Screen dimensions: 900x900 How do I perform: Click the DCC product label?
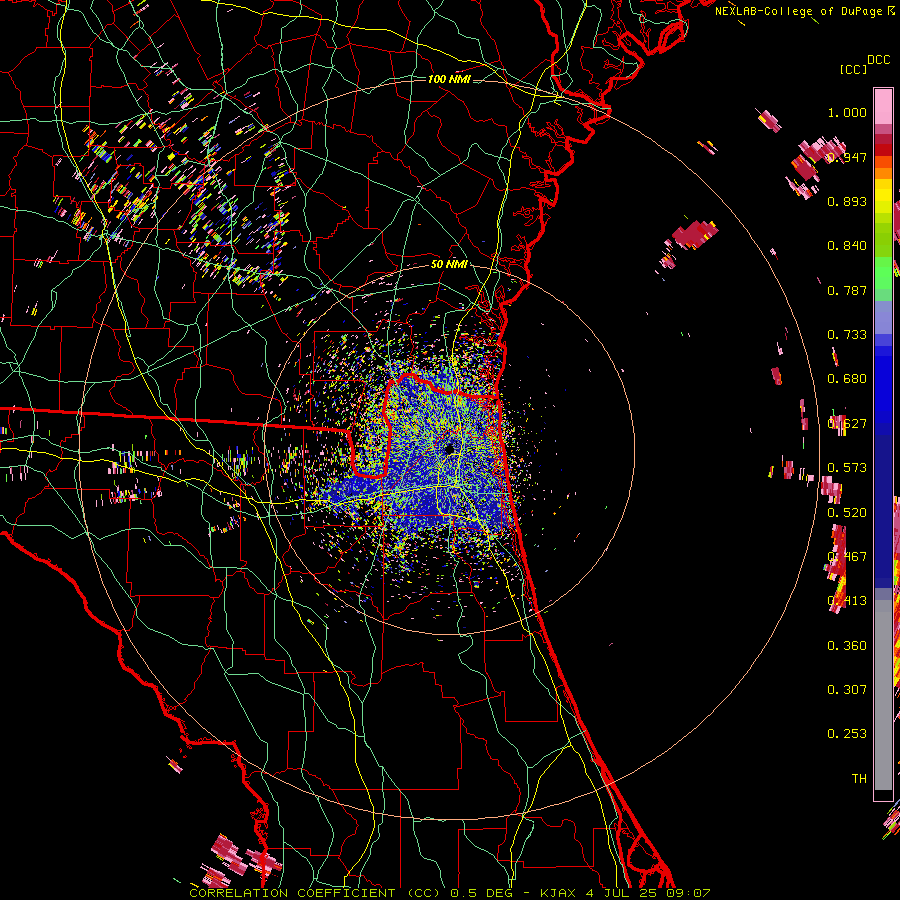point(878,60)
